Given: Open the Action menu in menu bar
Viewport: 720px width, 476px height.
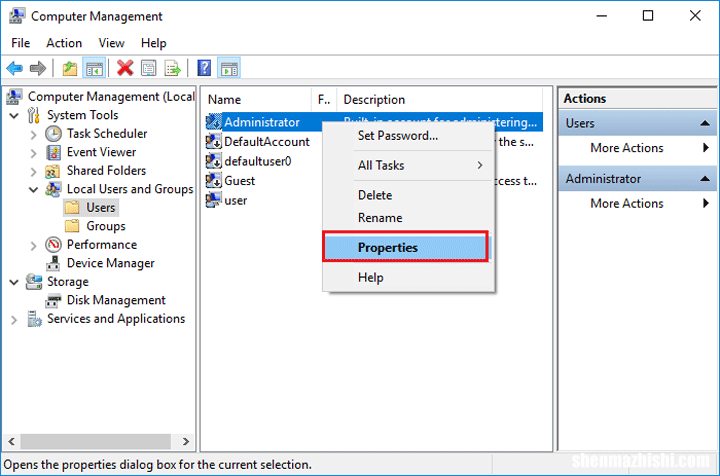Looking at the screenshot, I should (64, 43).
